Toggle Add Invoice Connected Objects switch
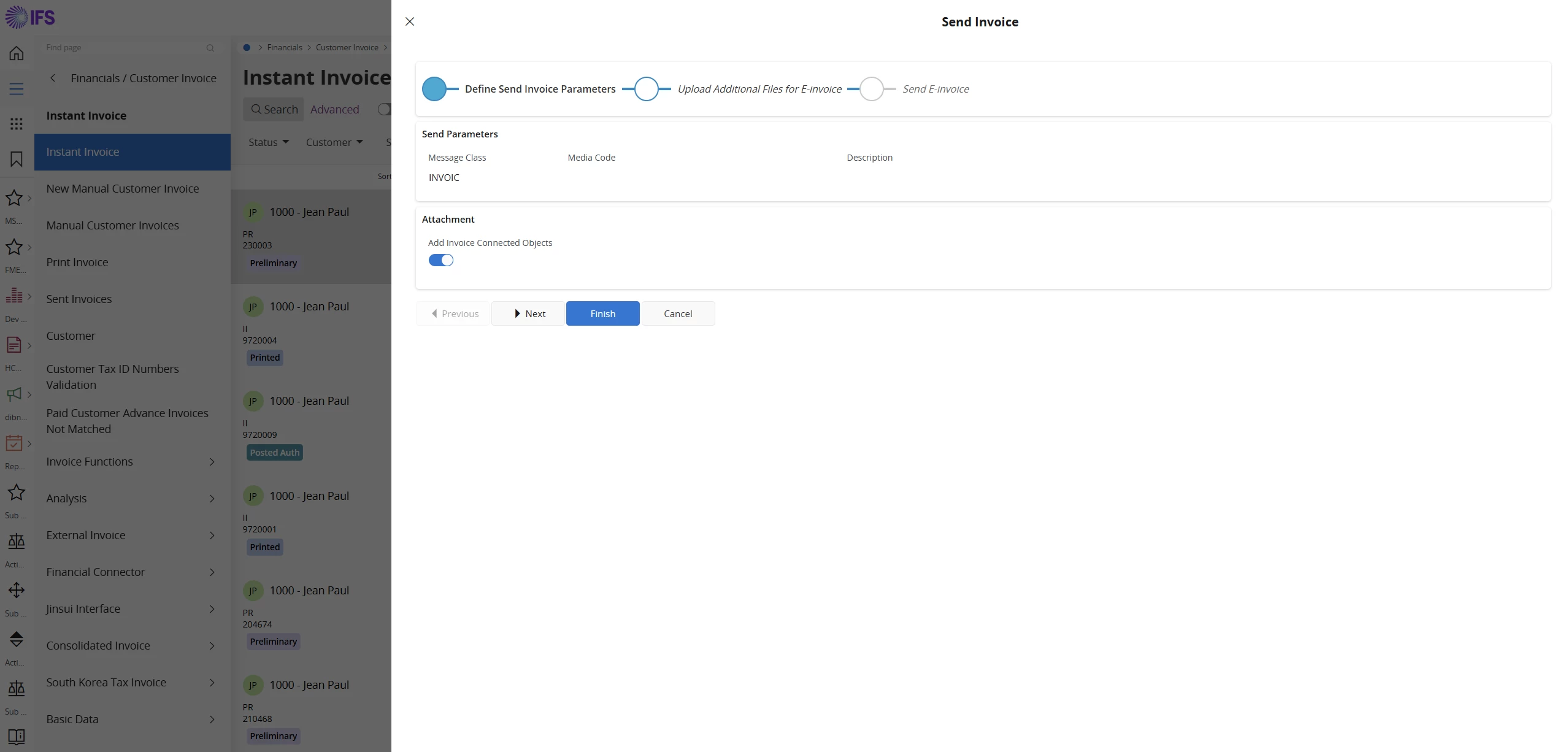 click(x=441, y=261)
